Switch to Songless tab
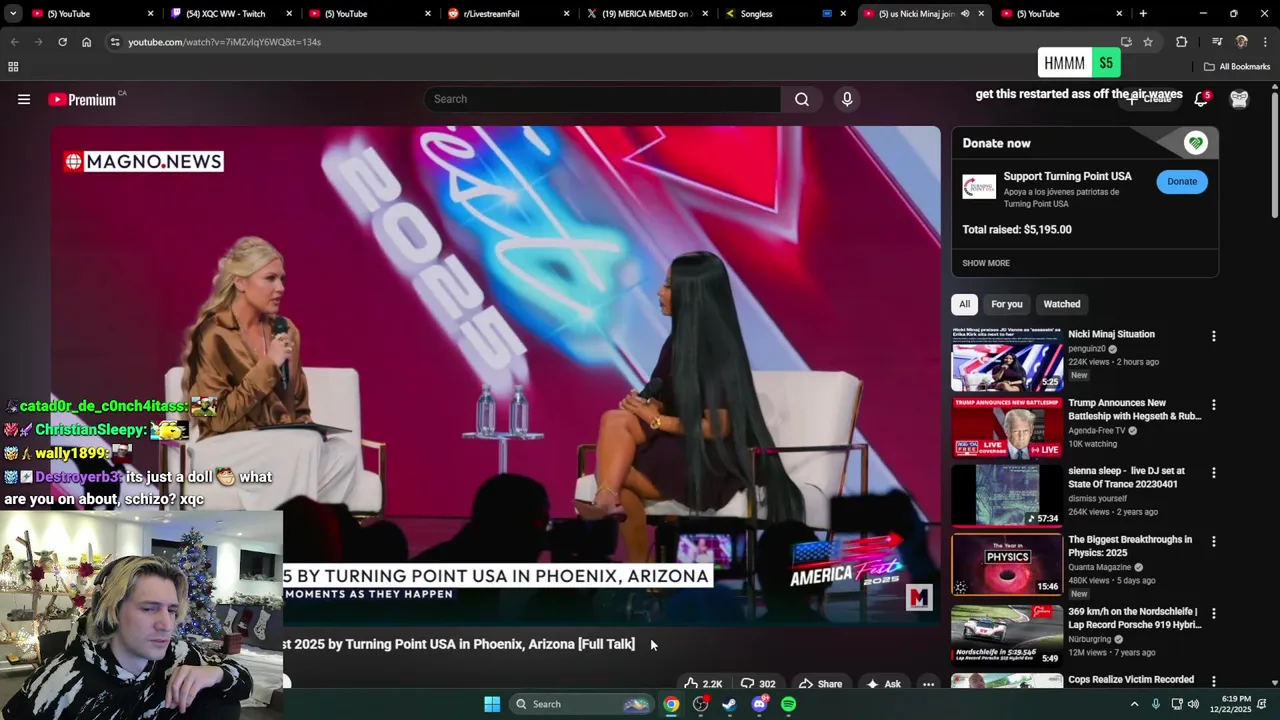 pyautogui.click(x=784, y=14)
